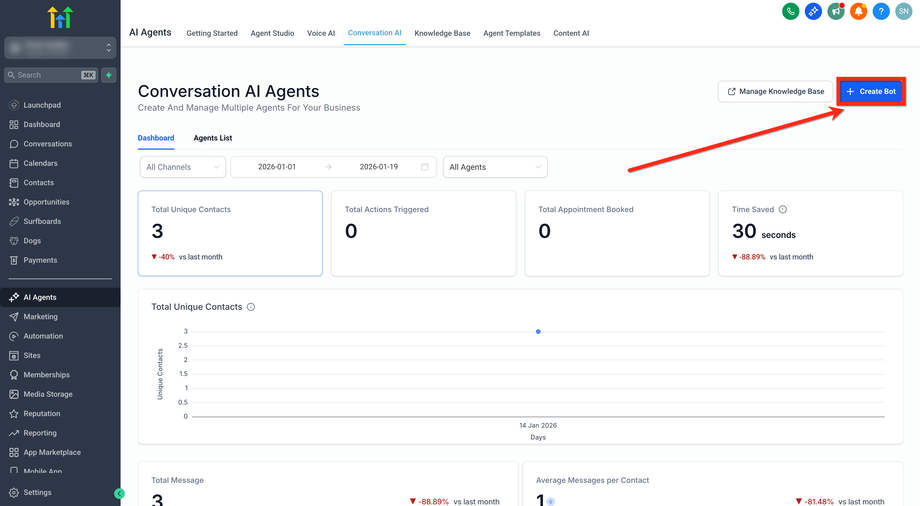Click the Create Bot button

pyautogui.click(x=871, y=92)
